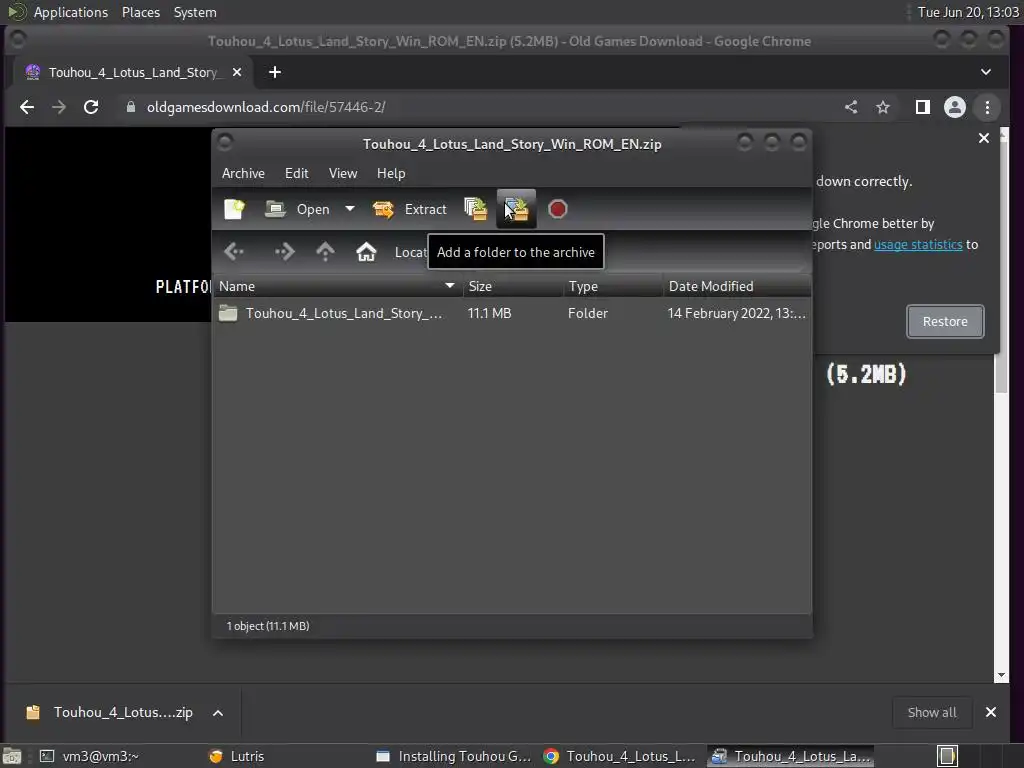Reload the Chrome page

point(91,107)
